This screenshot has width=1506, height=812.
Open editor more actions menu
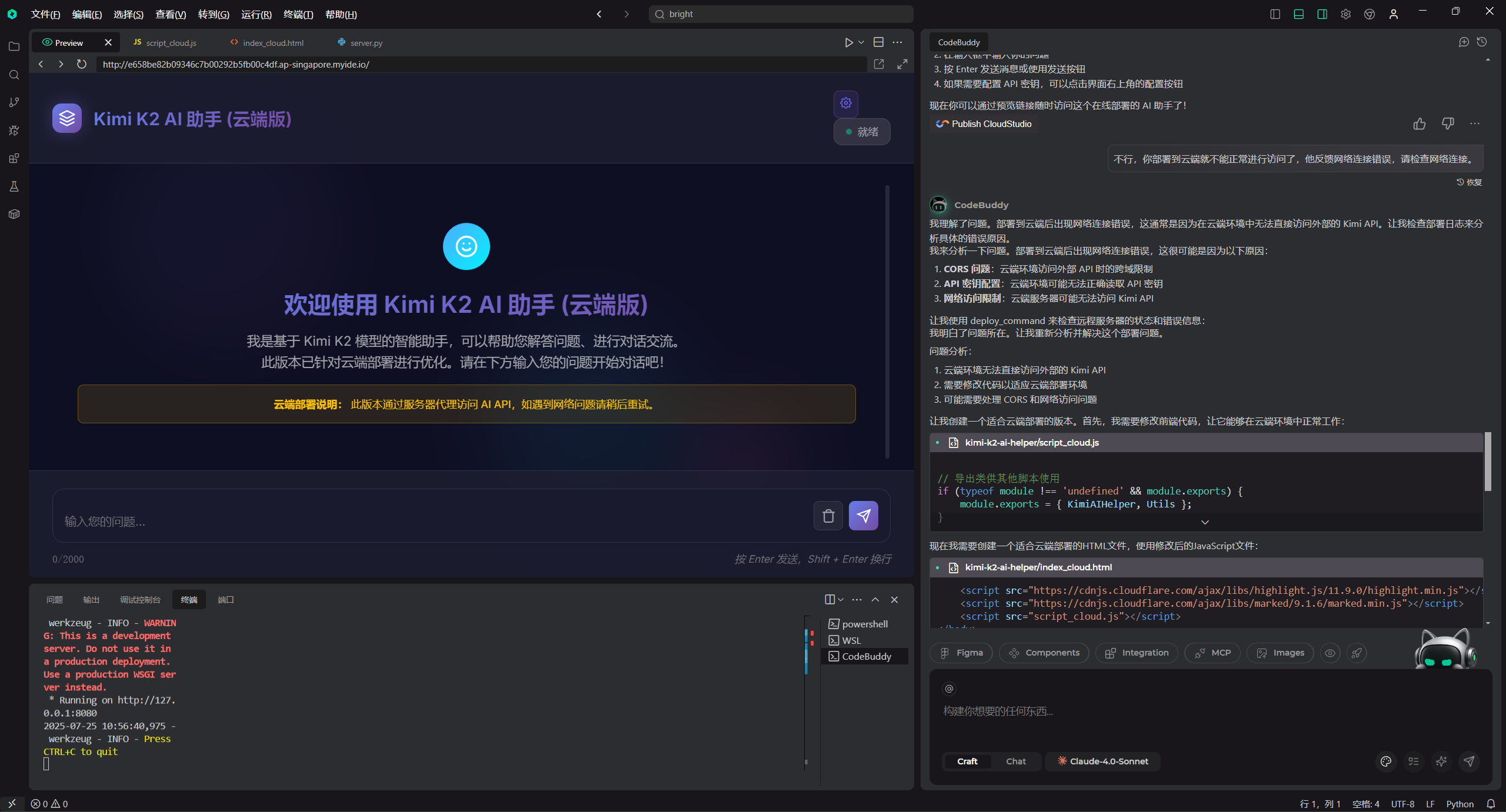click(x=897, y=42)
